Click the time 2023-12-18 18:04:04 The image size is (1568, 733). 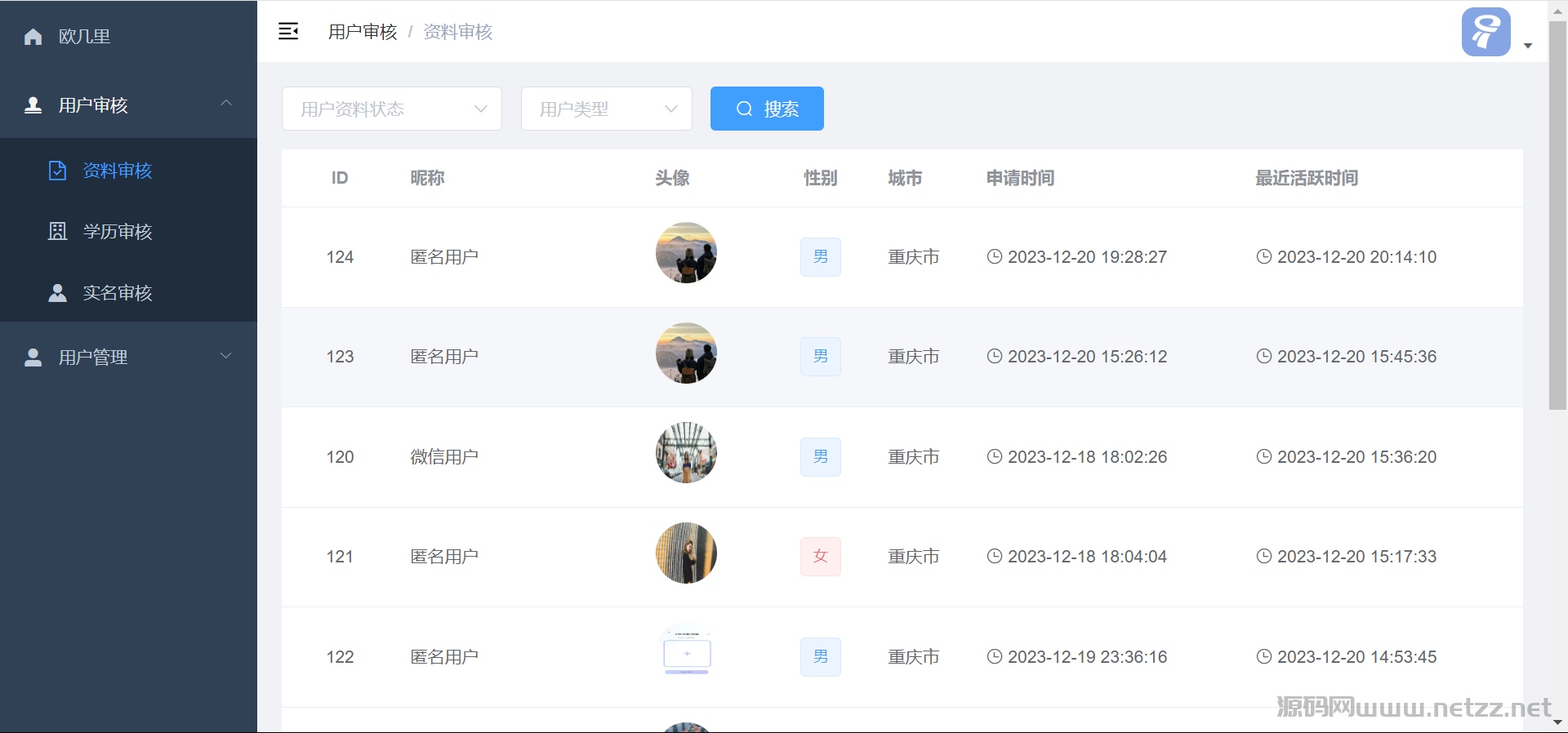click(x=1087, y=557)
